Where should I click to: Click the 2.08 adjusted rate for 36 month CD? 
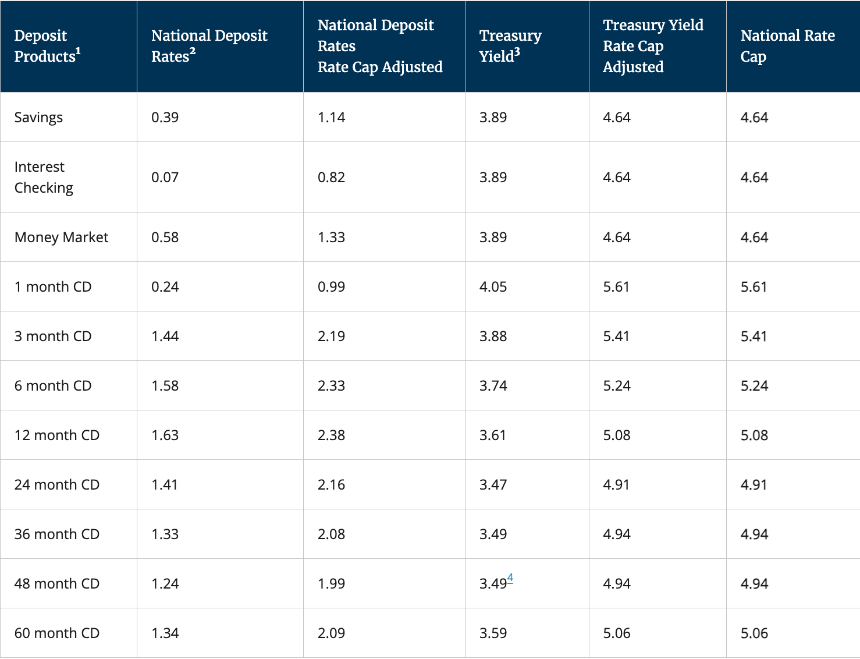(331, 534)
